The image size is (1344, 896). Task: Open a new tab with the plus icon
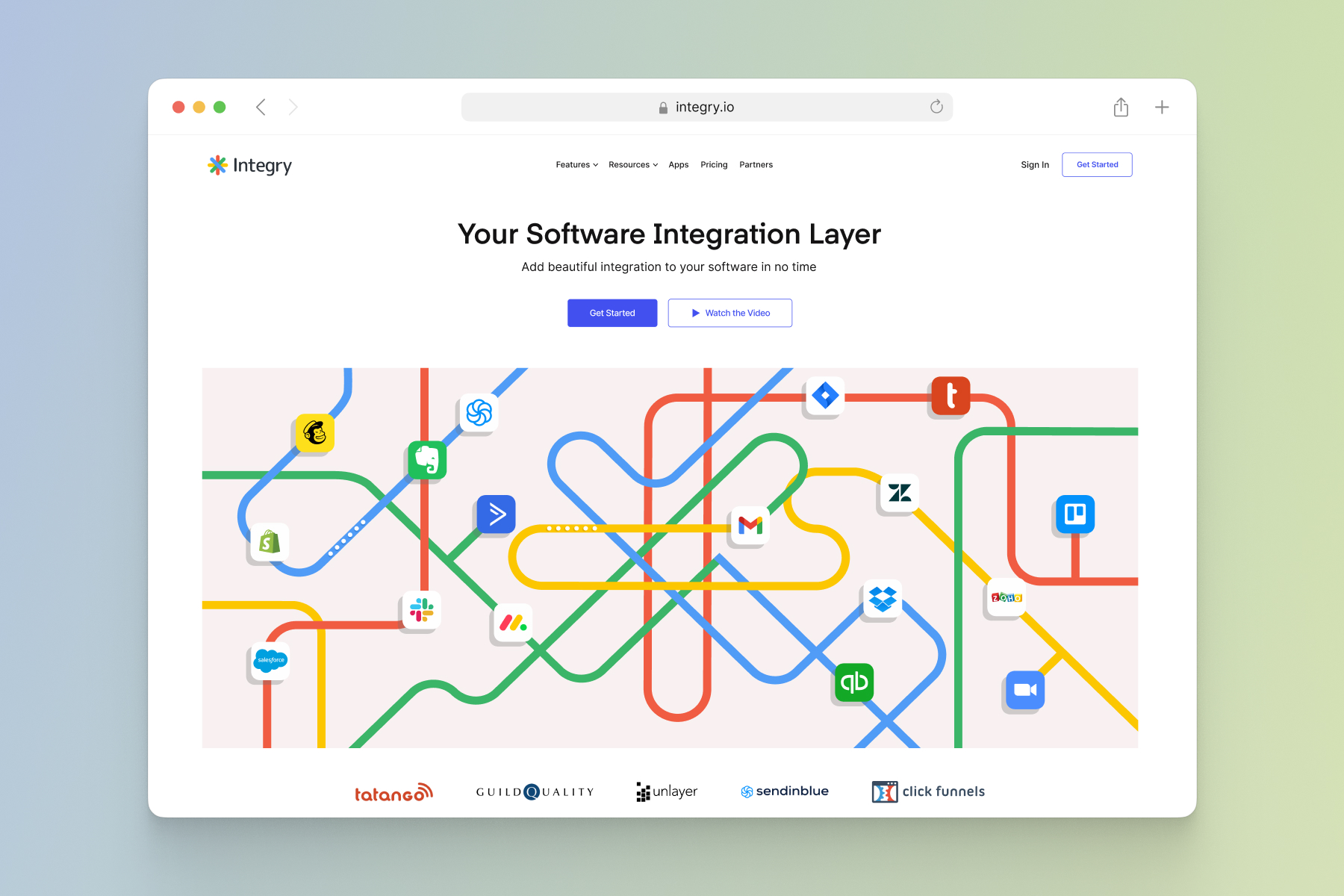tap(1162, 107)
